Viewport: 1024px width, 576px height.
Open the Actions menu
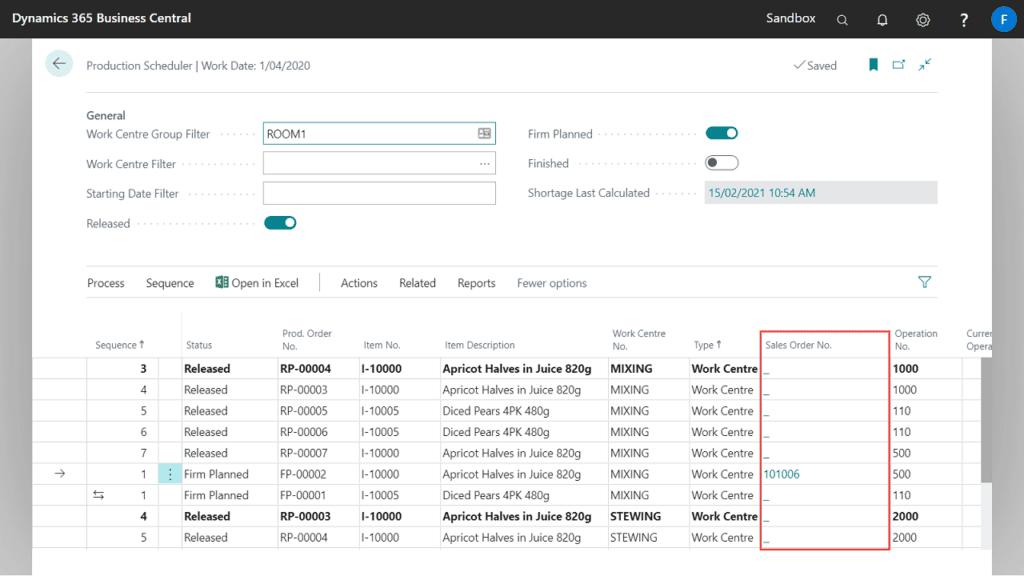pyautogui.click(x=358, y=283)
